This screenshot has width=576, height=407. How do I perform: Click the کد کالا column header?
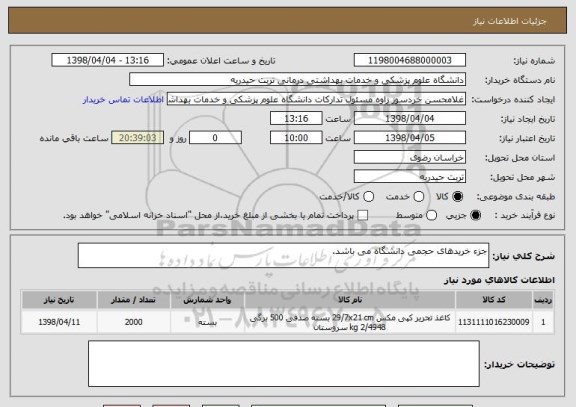click(494, 300)
